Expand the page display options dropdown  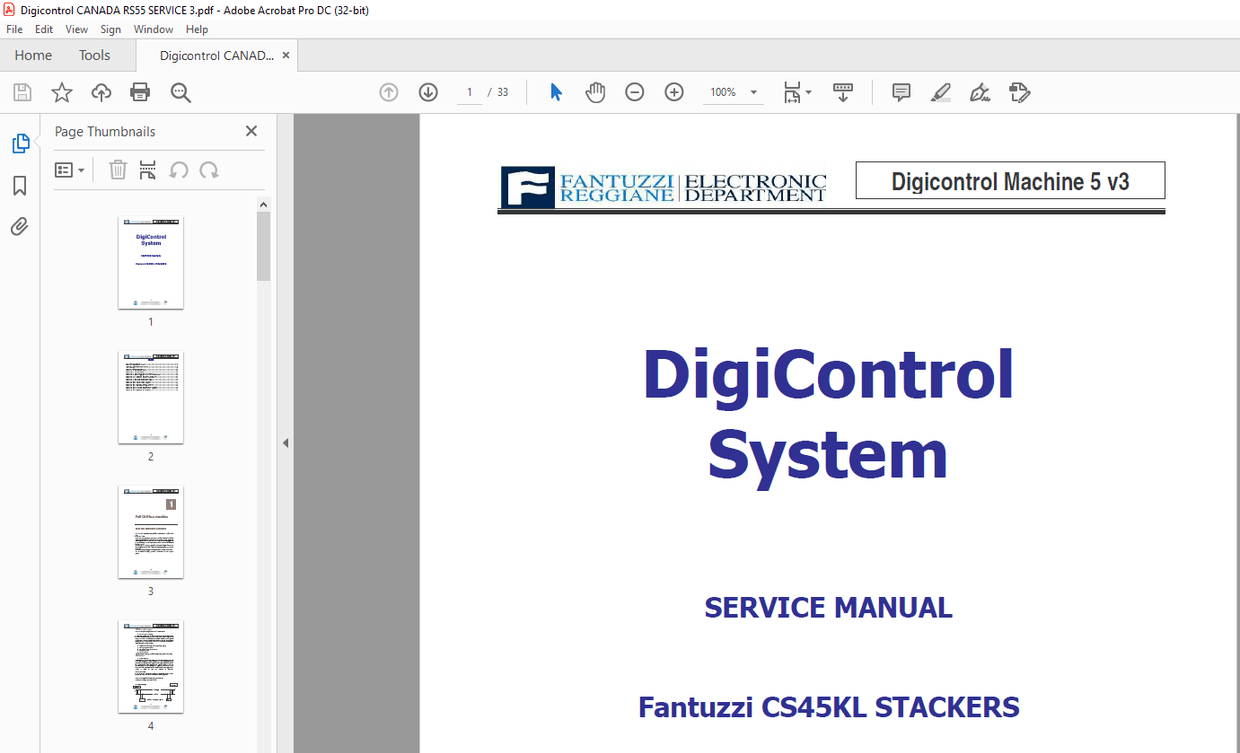point(808,92)
